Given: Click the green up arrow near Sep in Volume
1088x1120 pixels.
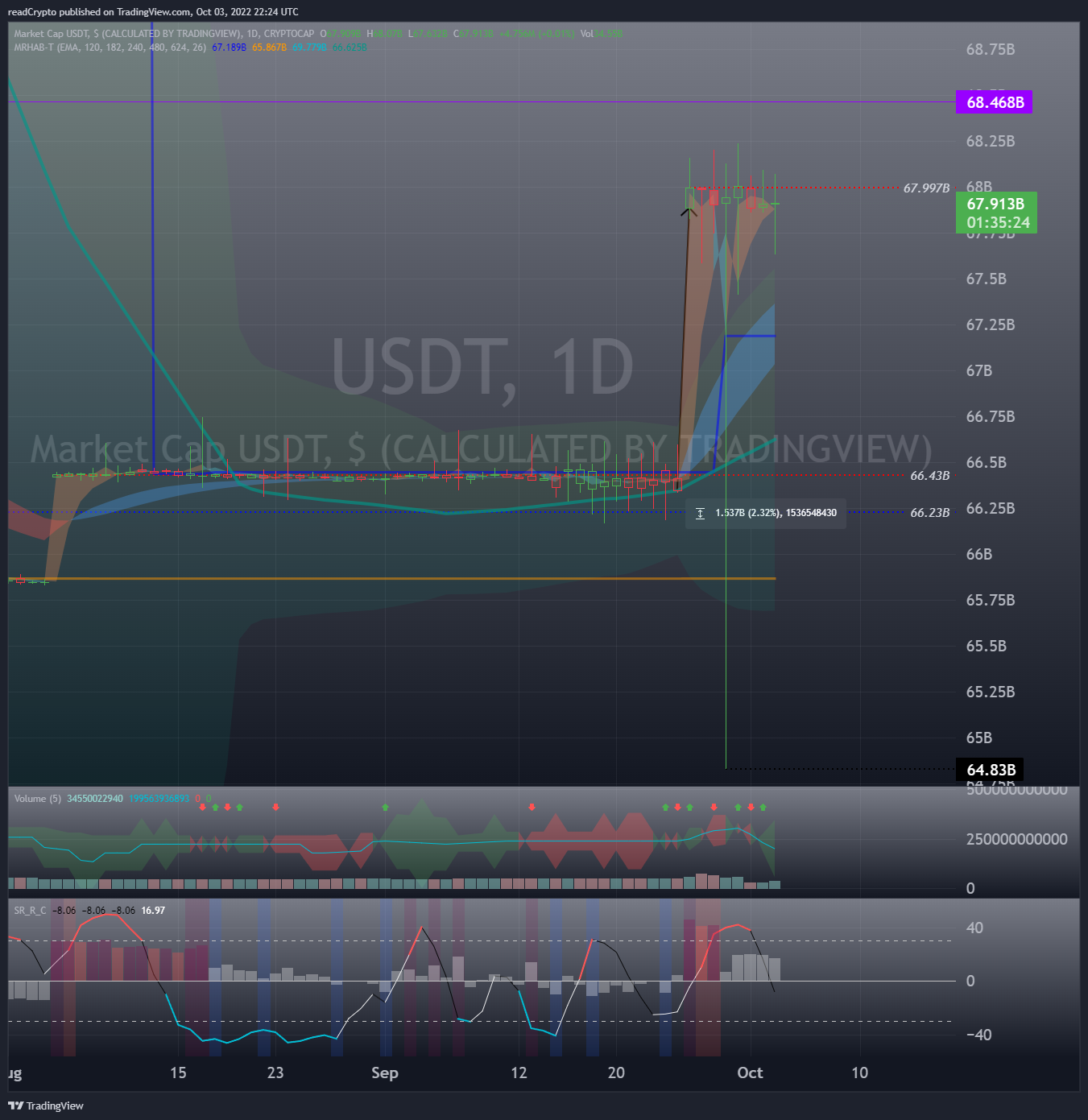Looking at the screenshot, I should pyautogui.click(x=385, y=807).
